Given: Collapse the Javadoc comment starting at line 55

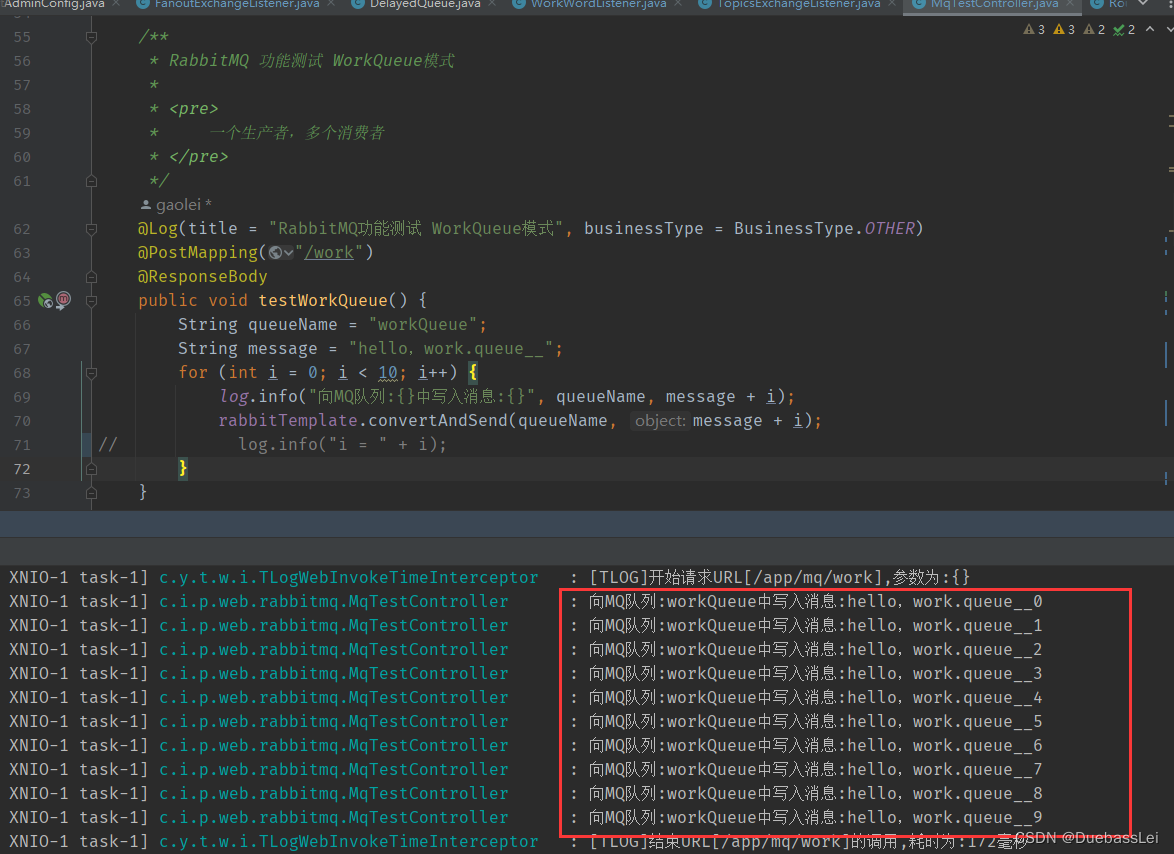Looking at the screenshot, I should [92, 37].
